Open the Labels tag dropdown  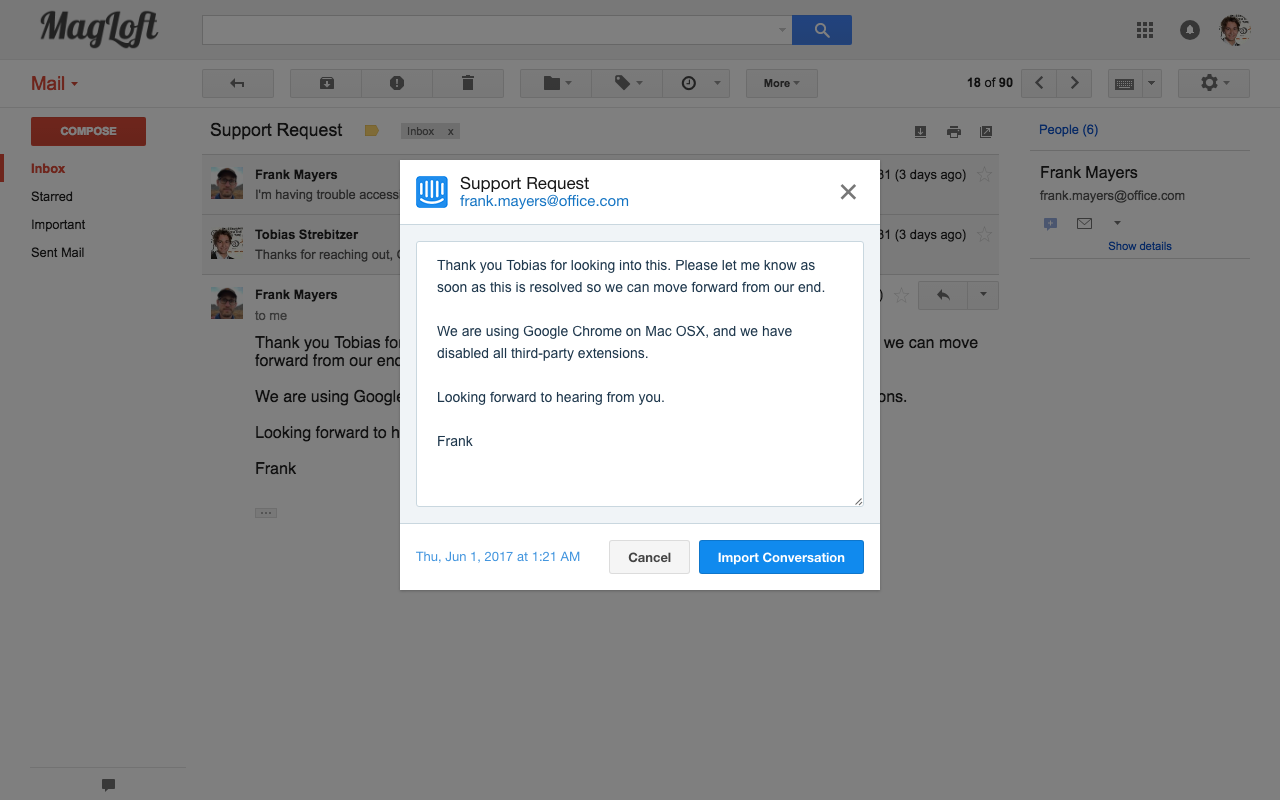627,83
